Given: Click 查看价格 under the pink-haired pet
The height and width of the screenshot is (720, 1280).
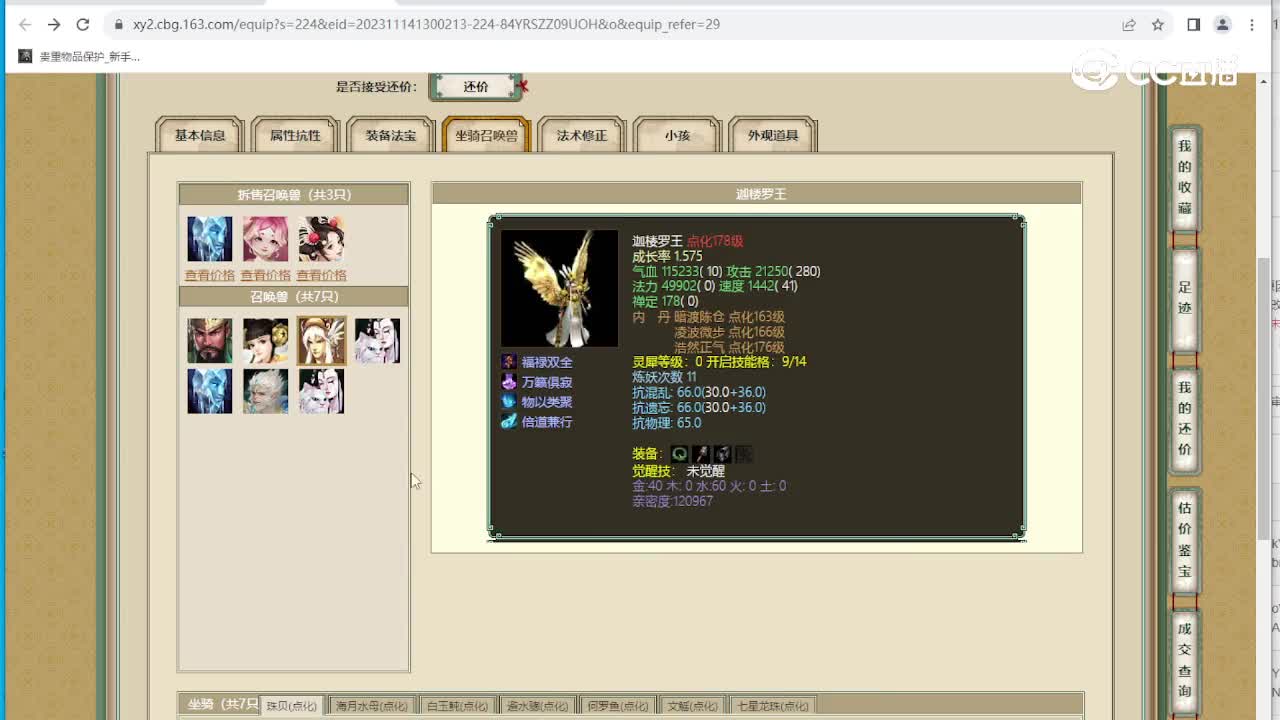Looking at the screenshot, I should (265, 275).
